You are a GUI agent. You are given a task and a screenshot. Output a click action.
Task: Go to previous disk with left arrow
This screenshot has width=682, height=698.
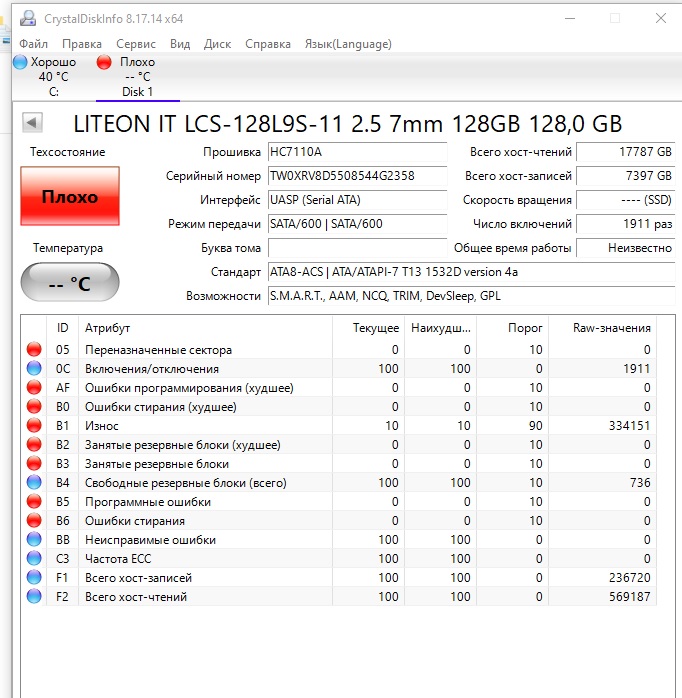point(32,122)
